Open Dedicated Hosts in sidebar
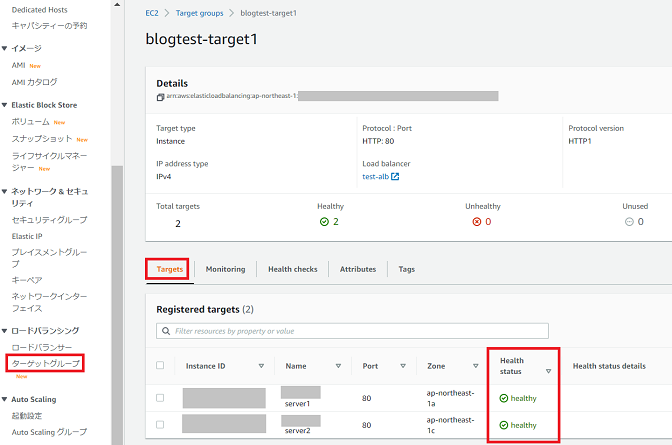The height and width of the screenshot is (445, 672). tap(39, 9)
